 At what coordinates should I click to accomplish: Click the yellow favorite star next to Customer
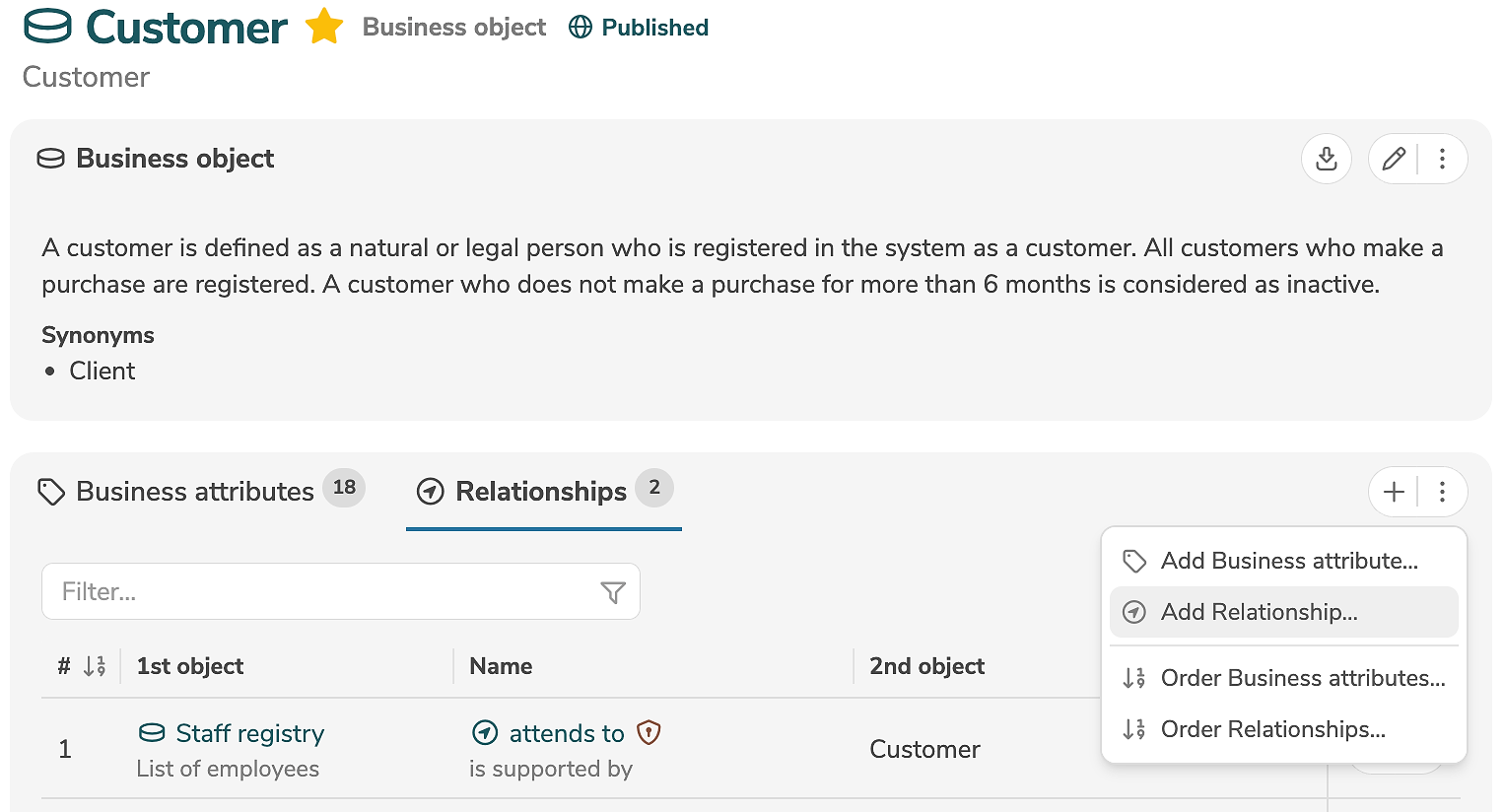[x=323, y=27]
